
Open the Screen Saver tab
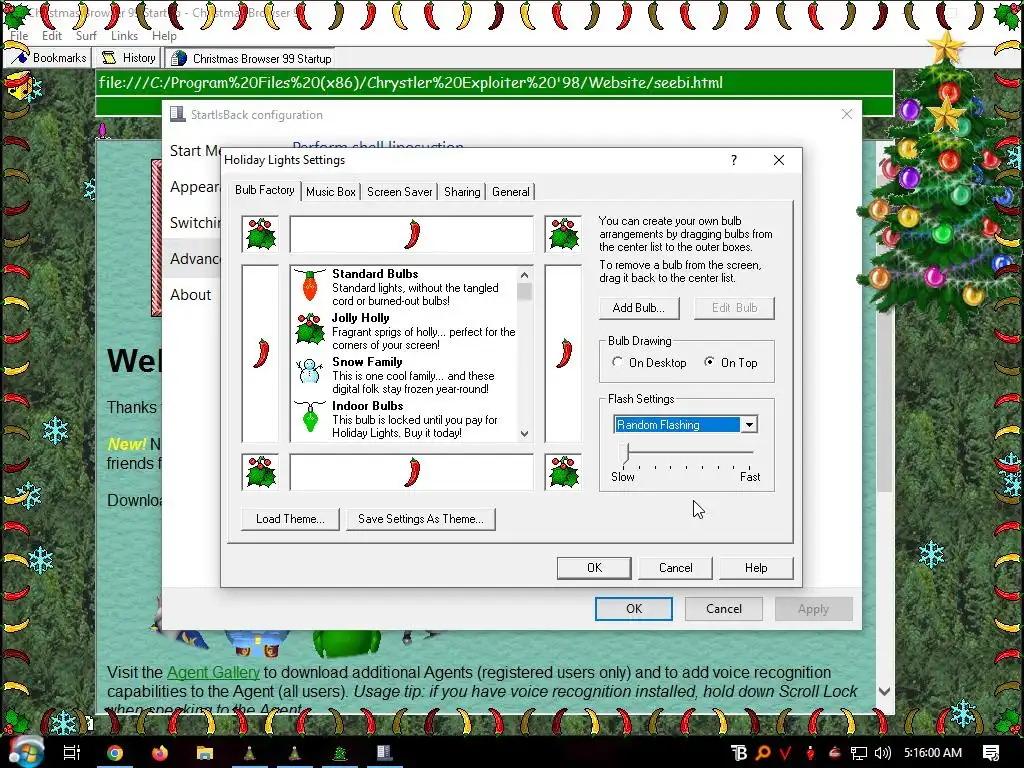400,192
